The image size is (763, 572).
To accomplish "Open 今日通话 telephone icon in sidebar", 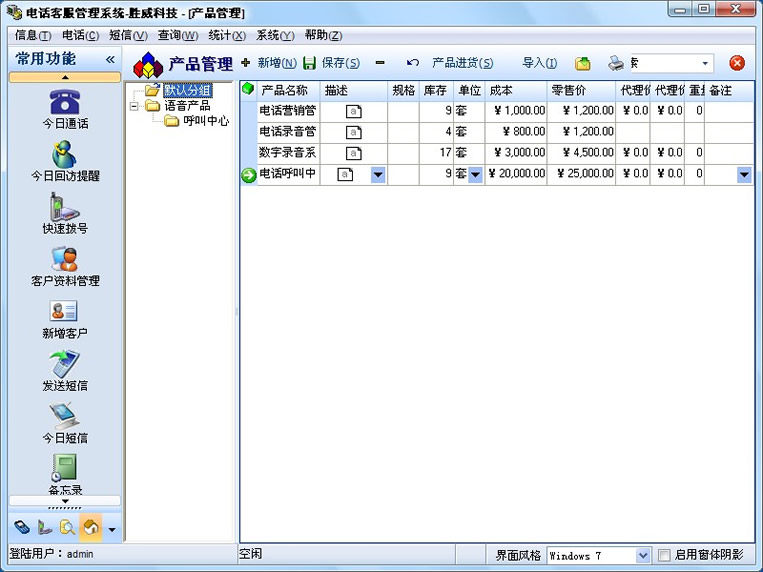I will coord(64,102).
